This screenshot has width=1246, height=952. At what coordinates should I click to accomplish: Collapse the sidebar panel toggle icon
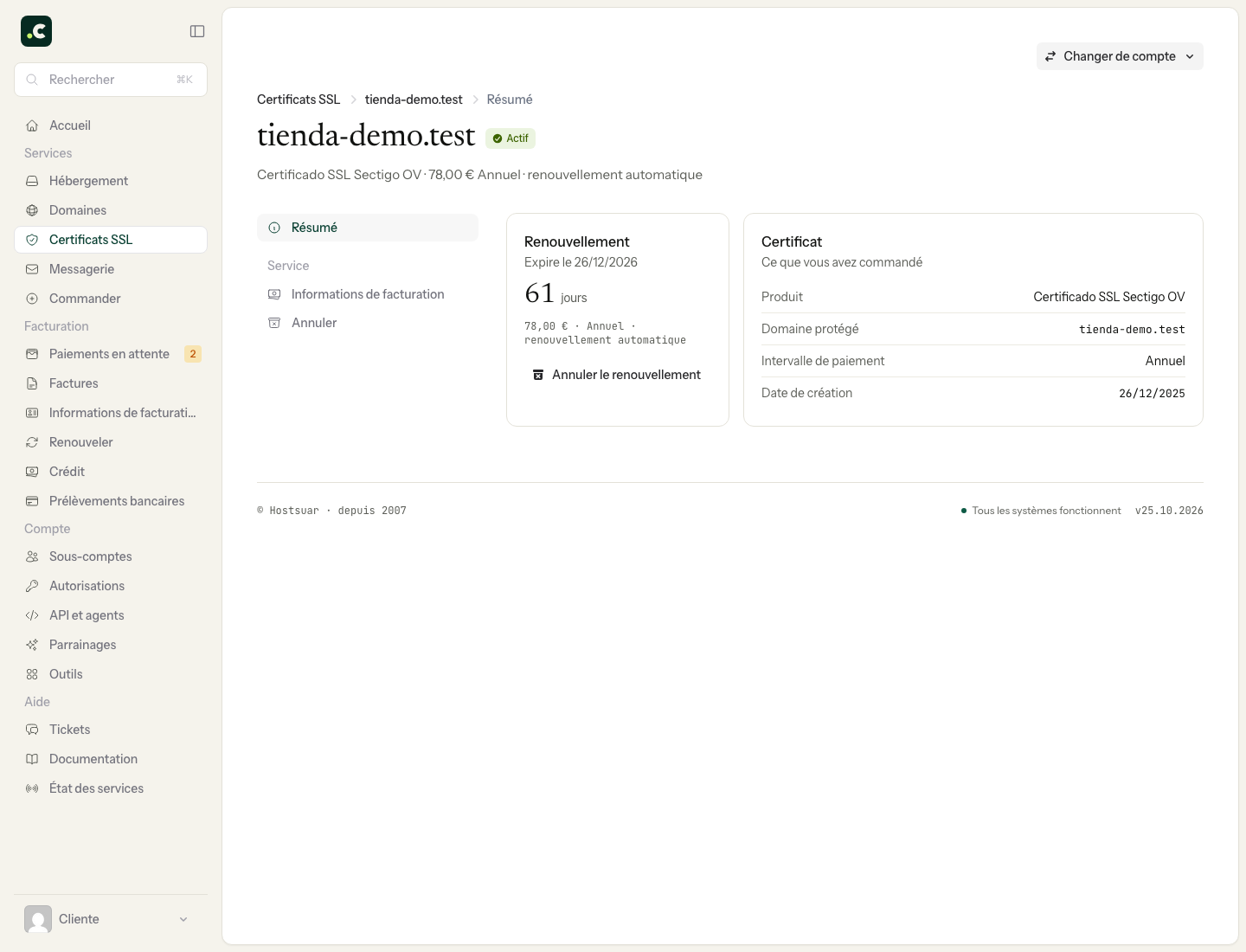point(197,31)
